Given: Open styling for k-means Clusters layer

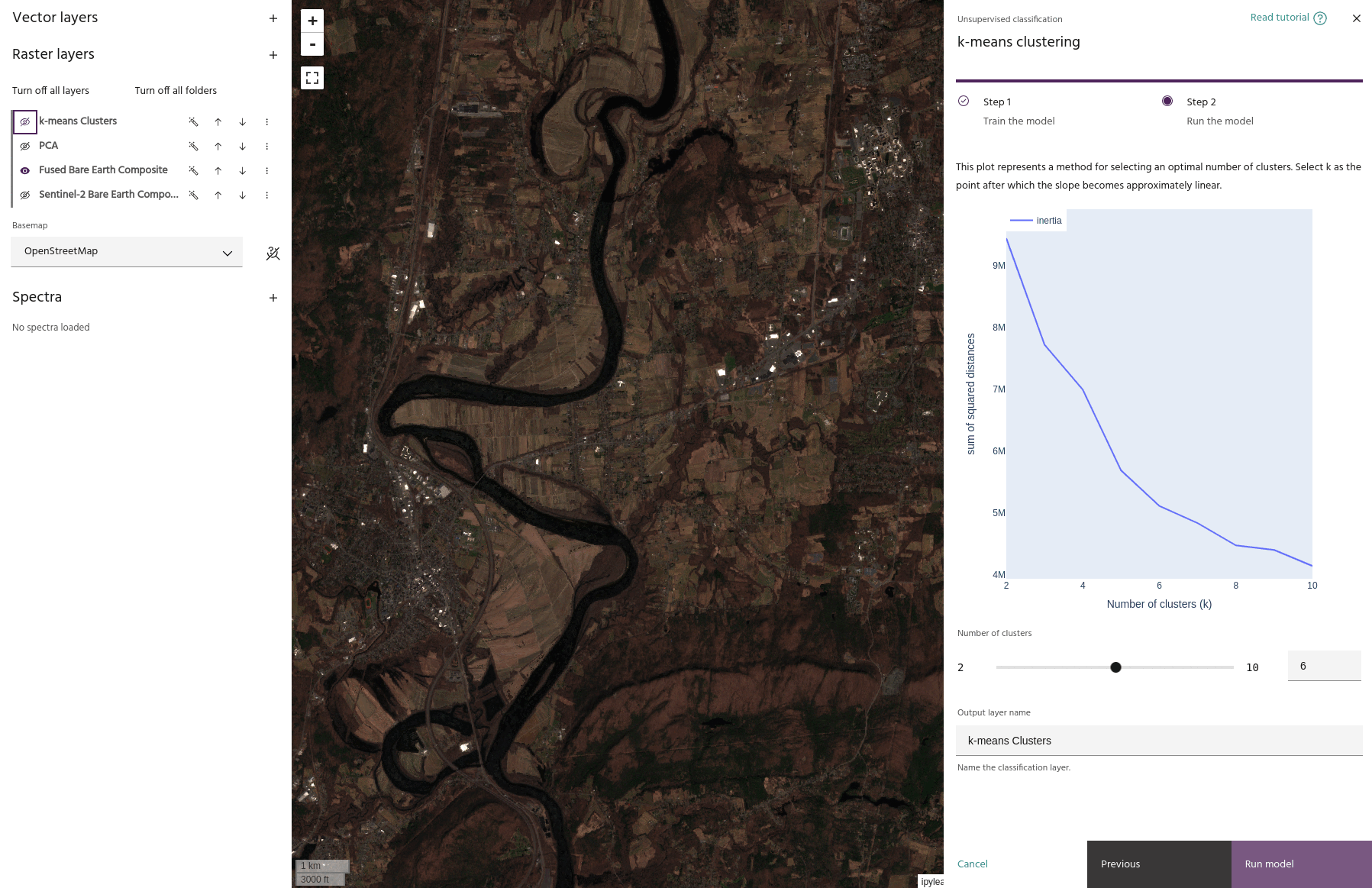Looking at the screenshot, I should click(194, 121).
